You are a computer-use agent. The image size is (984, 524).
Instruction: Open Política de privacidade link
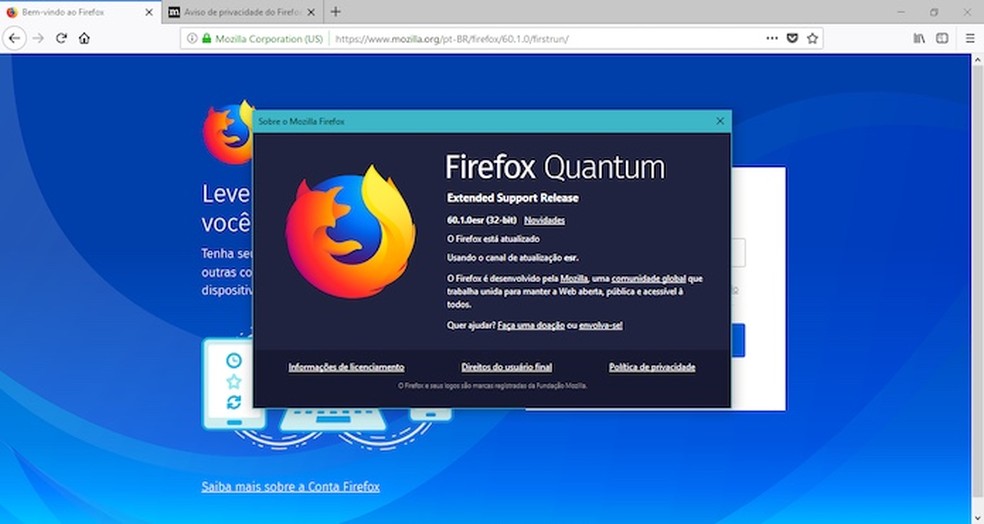coord(652,367)
